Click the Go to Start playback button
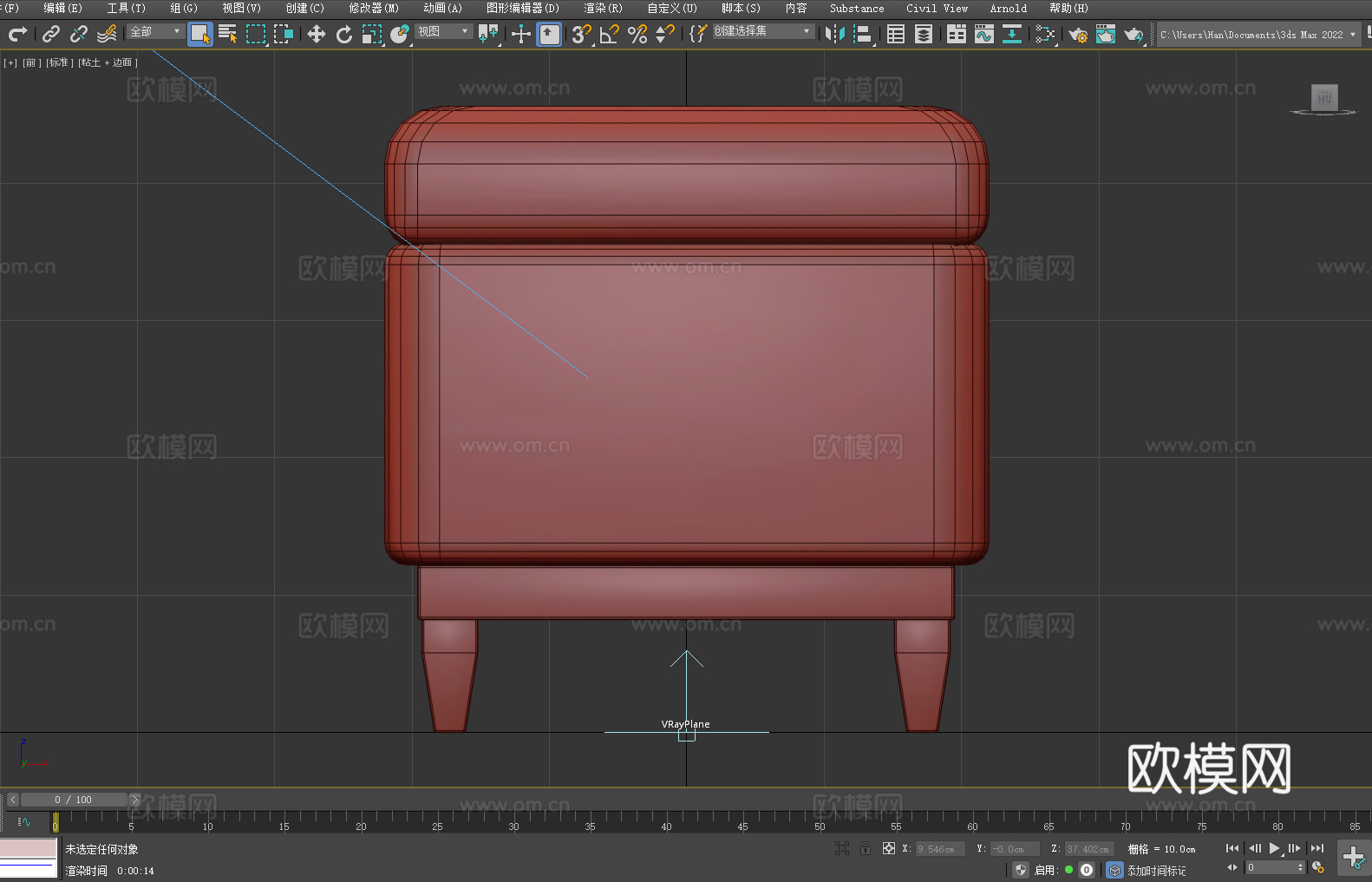The width and height of the screenshot is (1372, 882). [x=1232, y=848]
